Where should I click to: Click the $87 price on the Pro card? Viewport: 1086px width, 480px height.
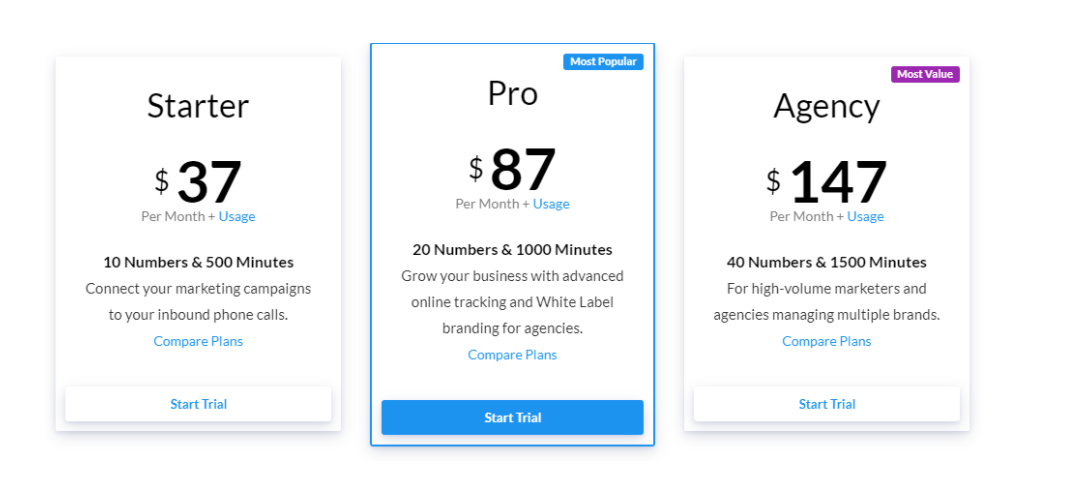click(522, 169)
